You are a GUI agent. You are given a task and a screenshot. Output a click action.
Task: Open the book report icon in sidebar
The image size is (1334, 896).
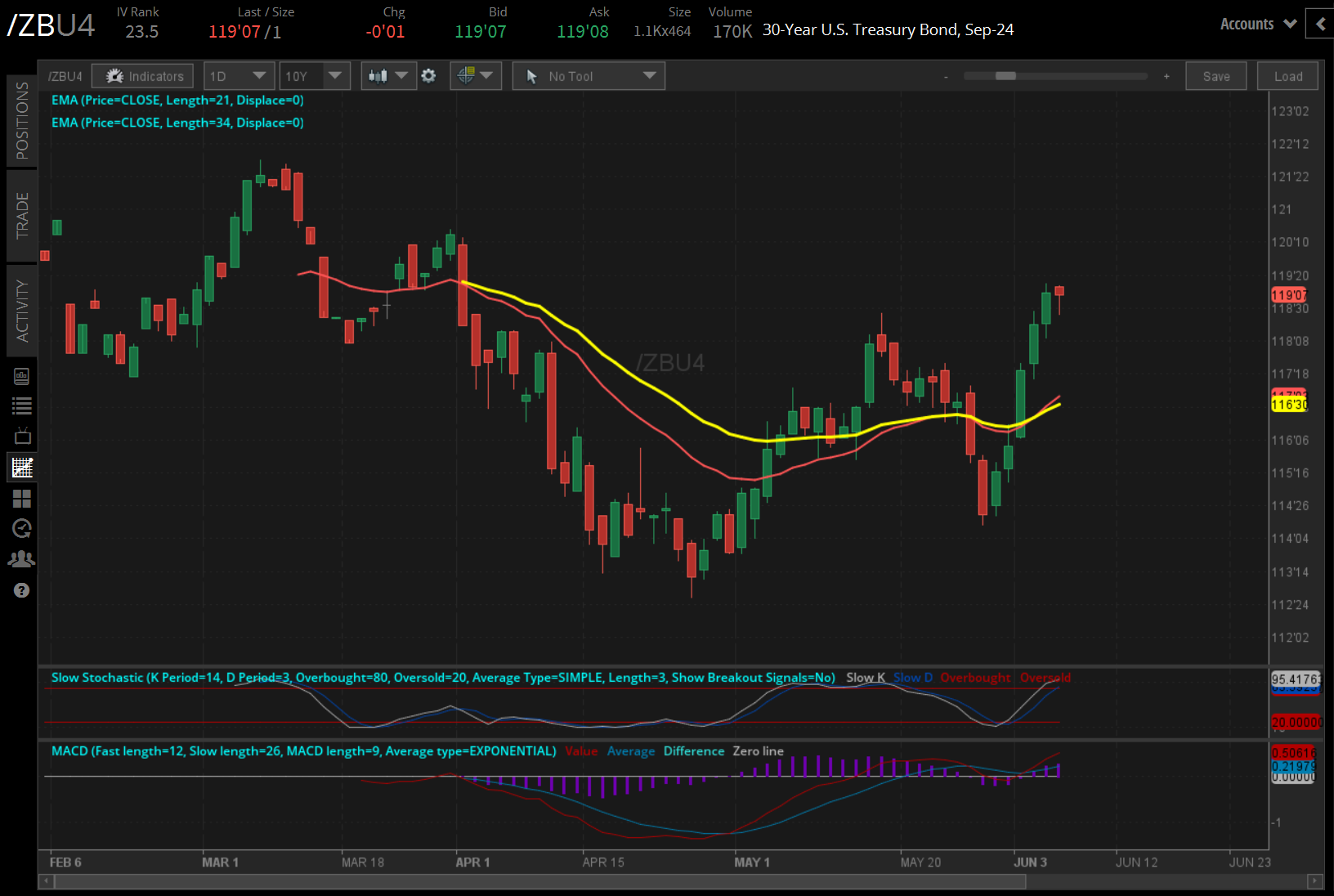pos(22,376)
